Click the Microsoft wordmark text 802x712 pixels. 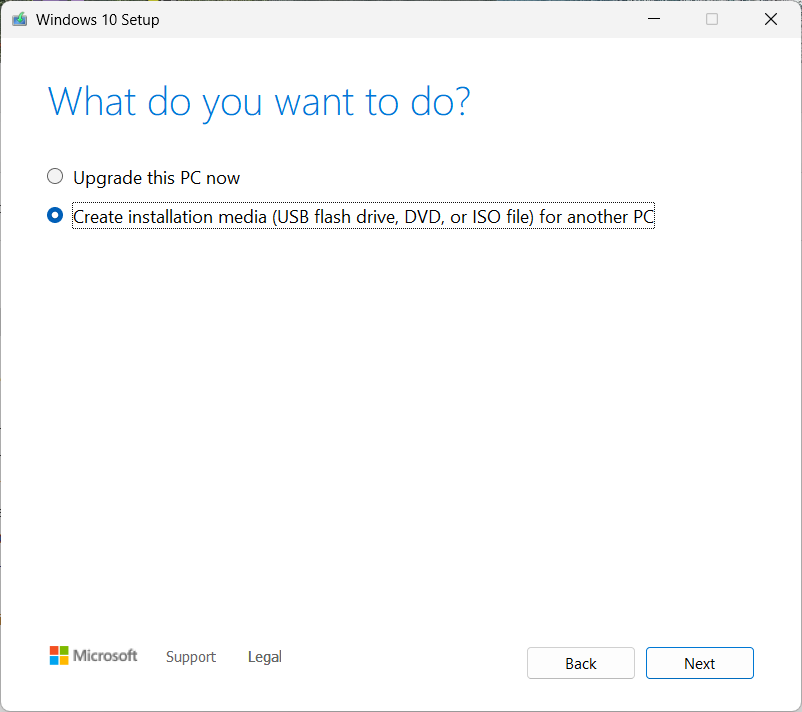point(105,656)
